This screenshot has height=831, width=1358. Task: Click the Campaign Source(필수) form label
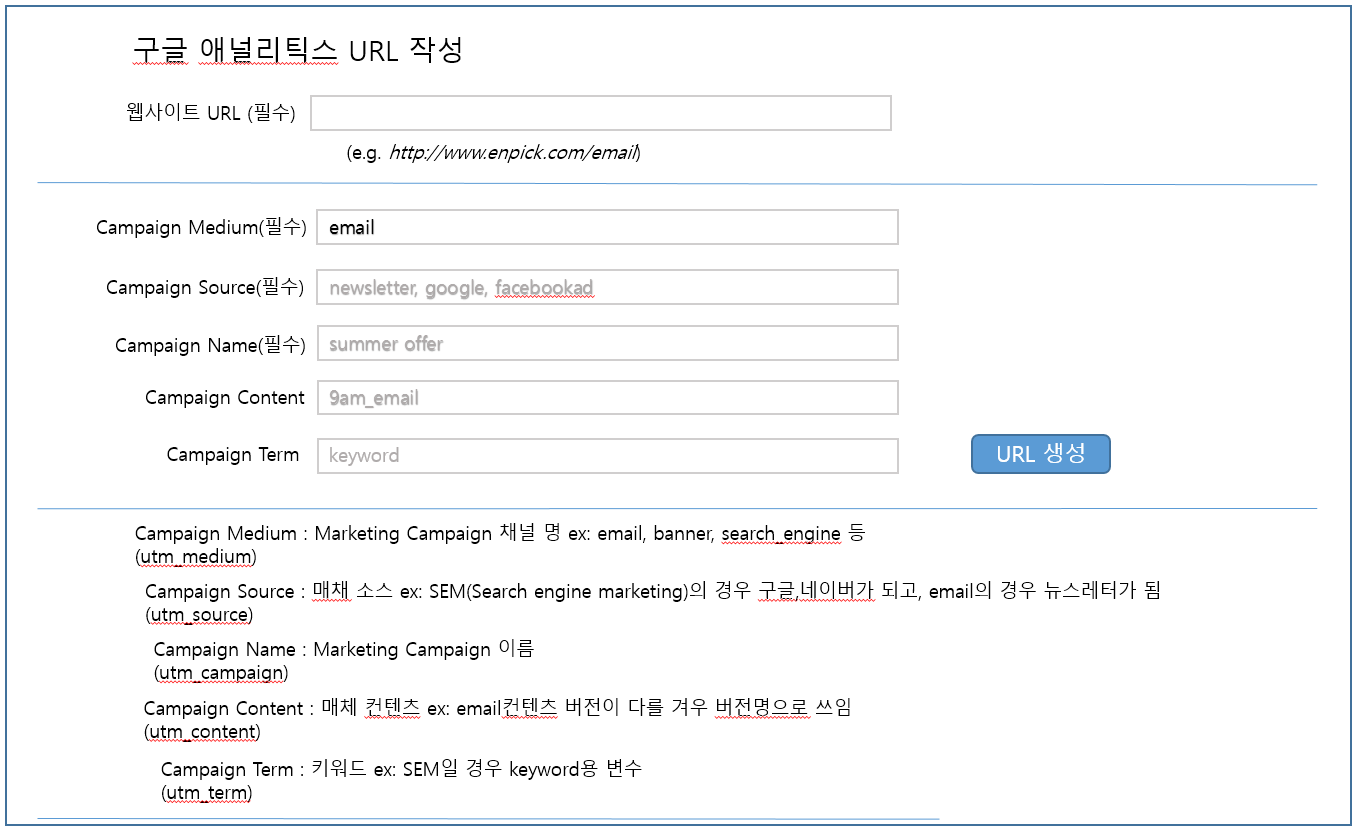pyautogui.click(x=205, y=287)
